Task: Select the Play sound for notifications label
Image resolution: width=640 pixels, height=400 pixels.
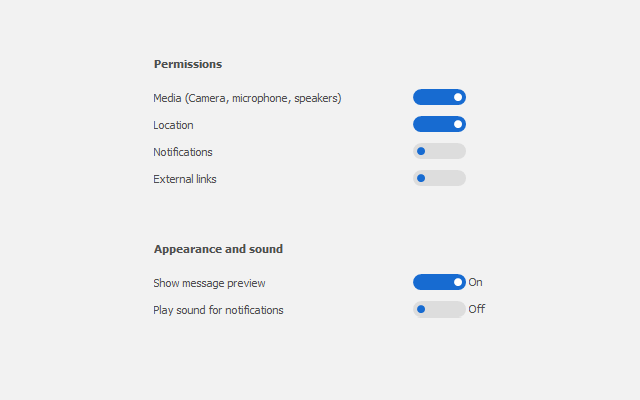Action: pyautogui.click(x=218, y=310)
